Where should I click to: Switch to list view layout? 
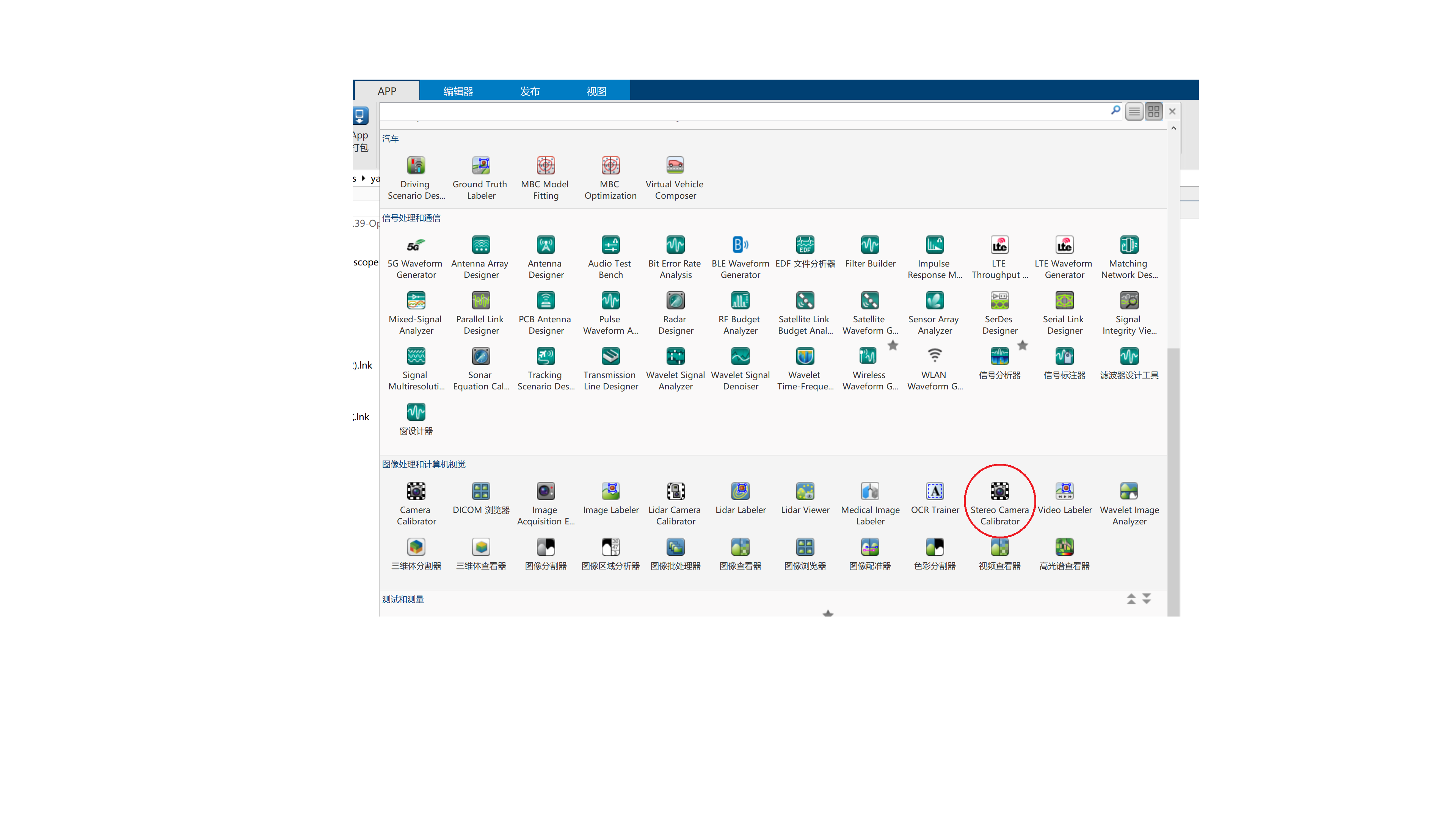(1134, 112)
